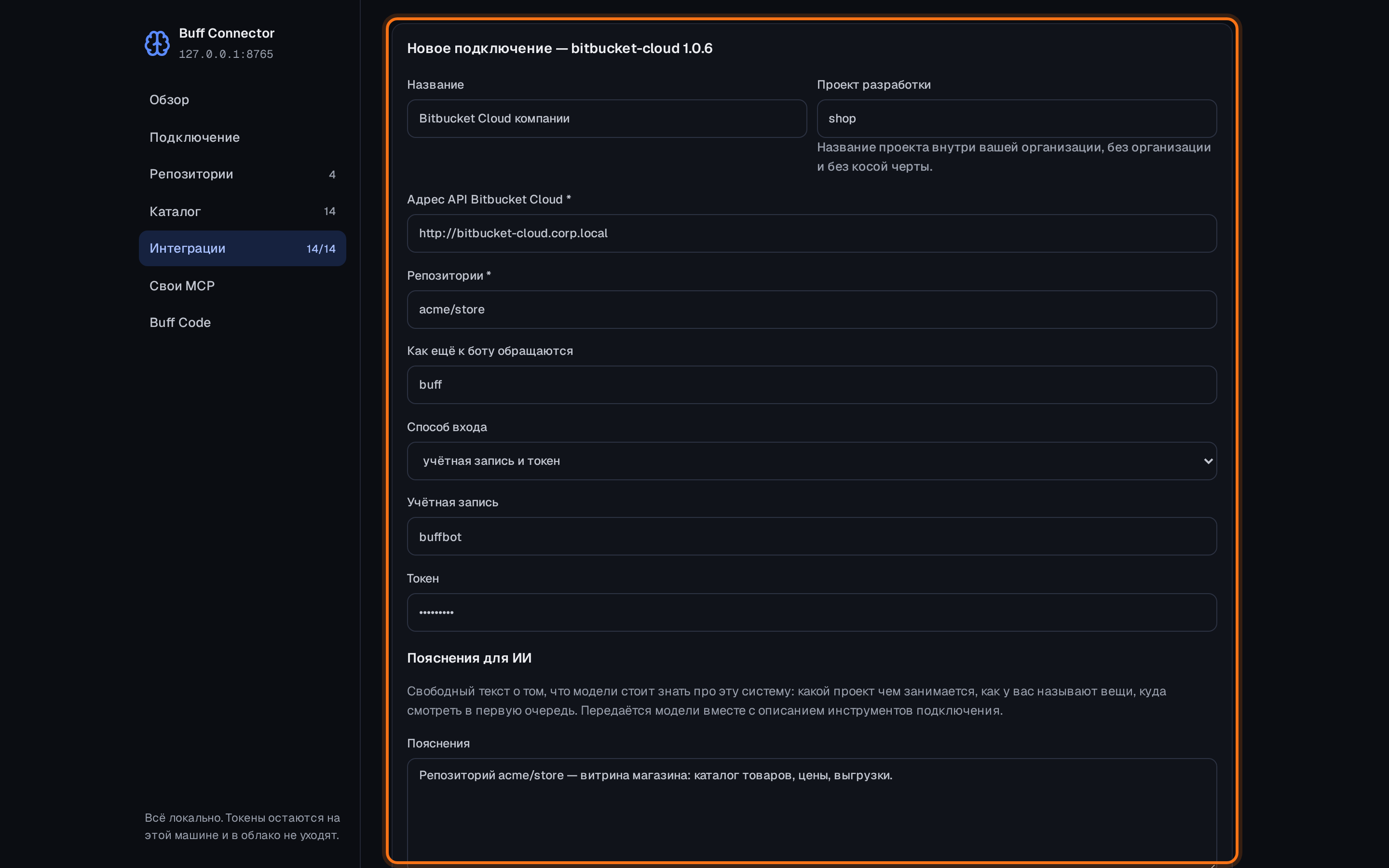Click the heading Новое подключение — bitbucket-cloud 1.0.6

tap(559, 48)
